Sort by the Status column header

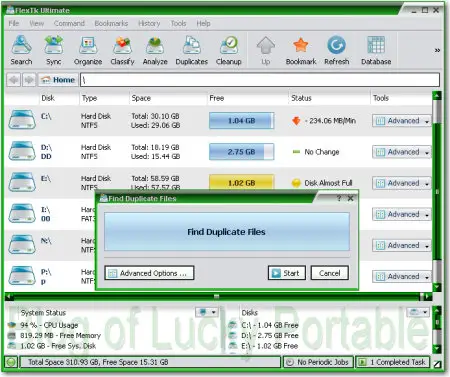(301, 98)
